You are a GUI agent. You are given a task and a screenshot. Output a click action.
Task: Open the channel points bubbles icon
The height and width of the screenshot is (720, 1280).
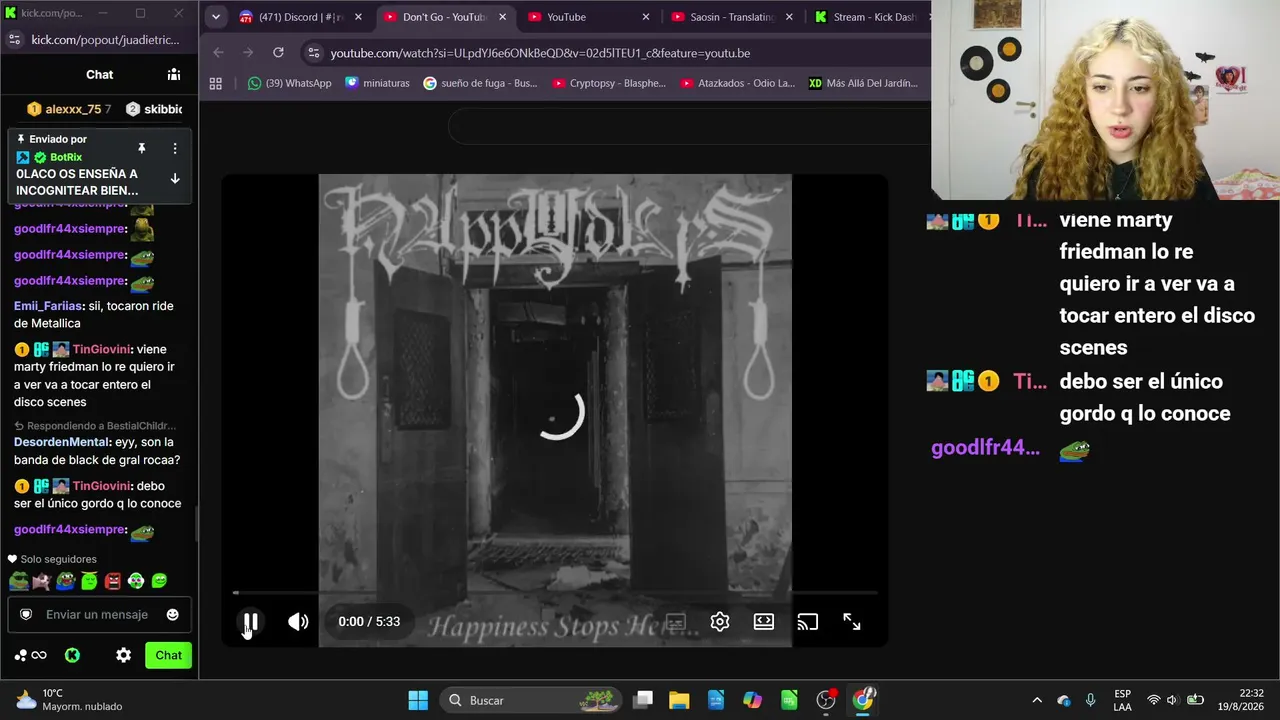31,655
